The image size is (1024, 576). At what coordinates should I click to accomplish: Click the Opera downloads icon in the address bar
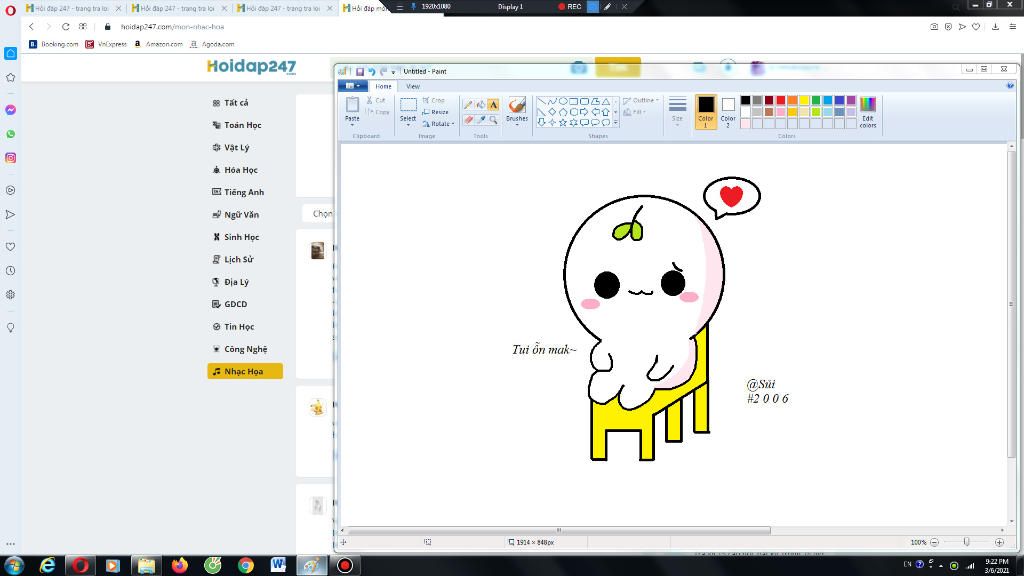coord(995,27)
